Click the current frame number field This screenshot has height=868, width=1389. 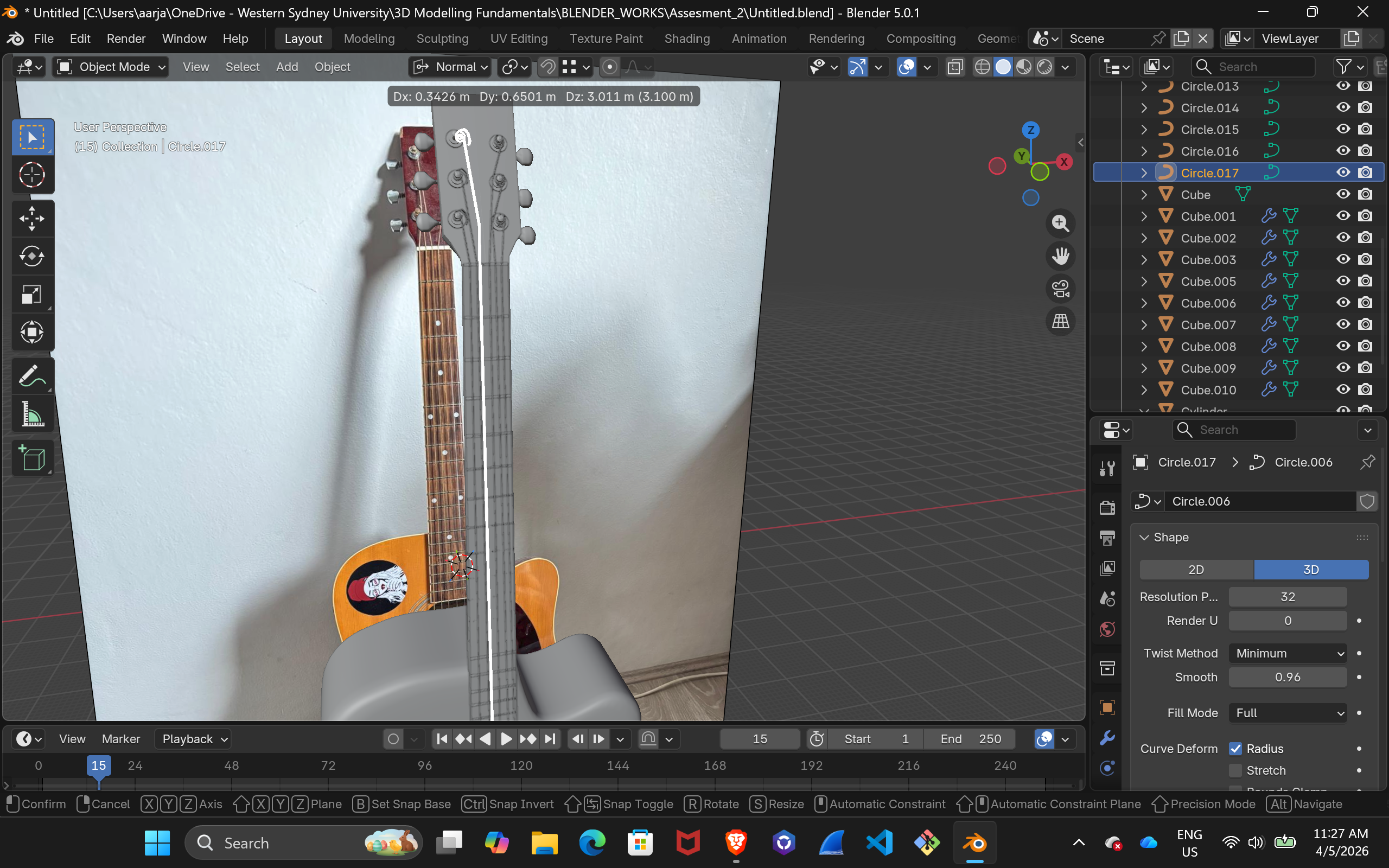(760, 739)
